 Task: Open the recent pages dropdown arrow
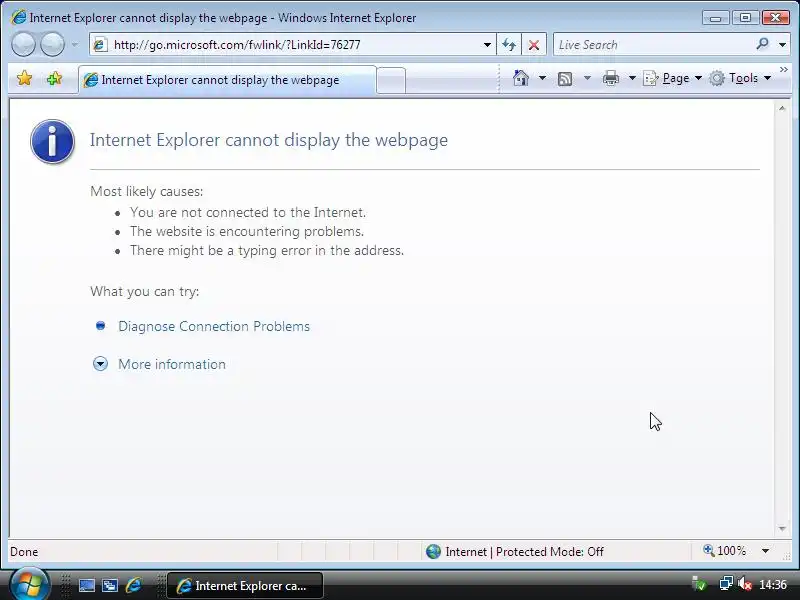pos(74,45)
